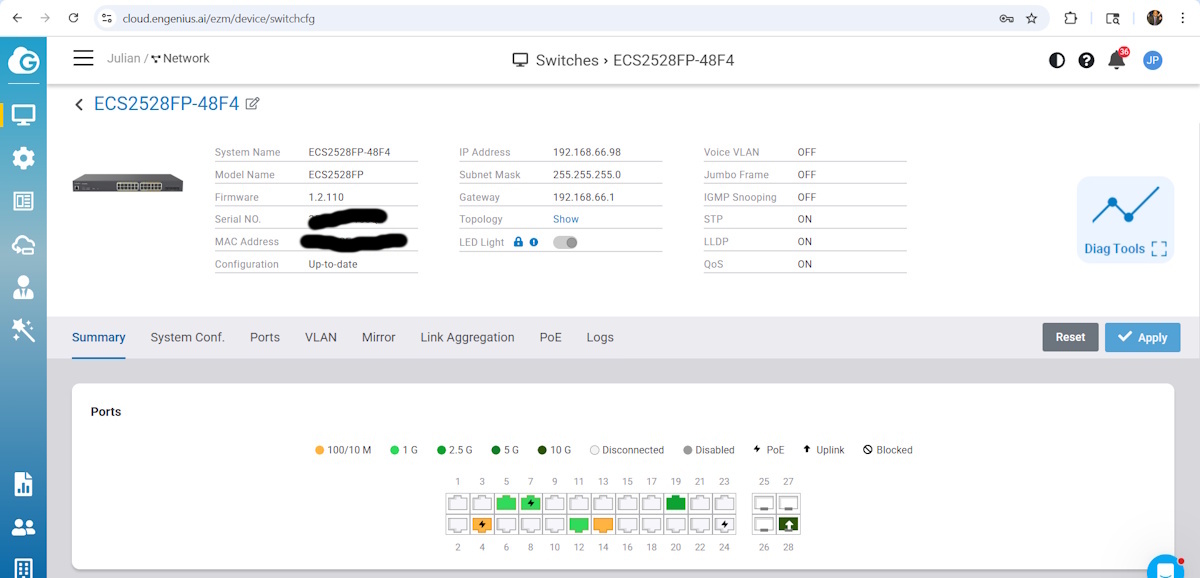The image size is (1200, 578).
Task: Toggle the dark/light contrast theme icon
Action: [1057, 60]
